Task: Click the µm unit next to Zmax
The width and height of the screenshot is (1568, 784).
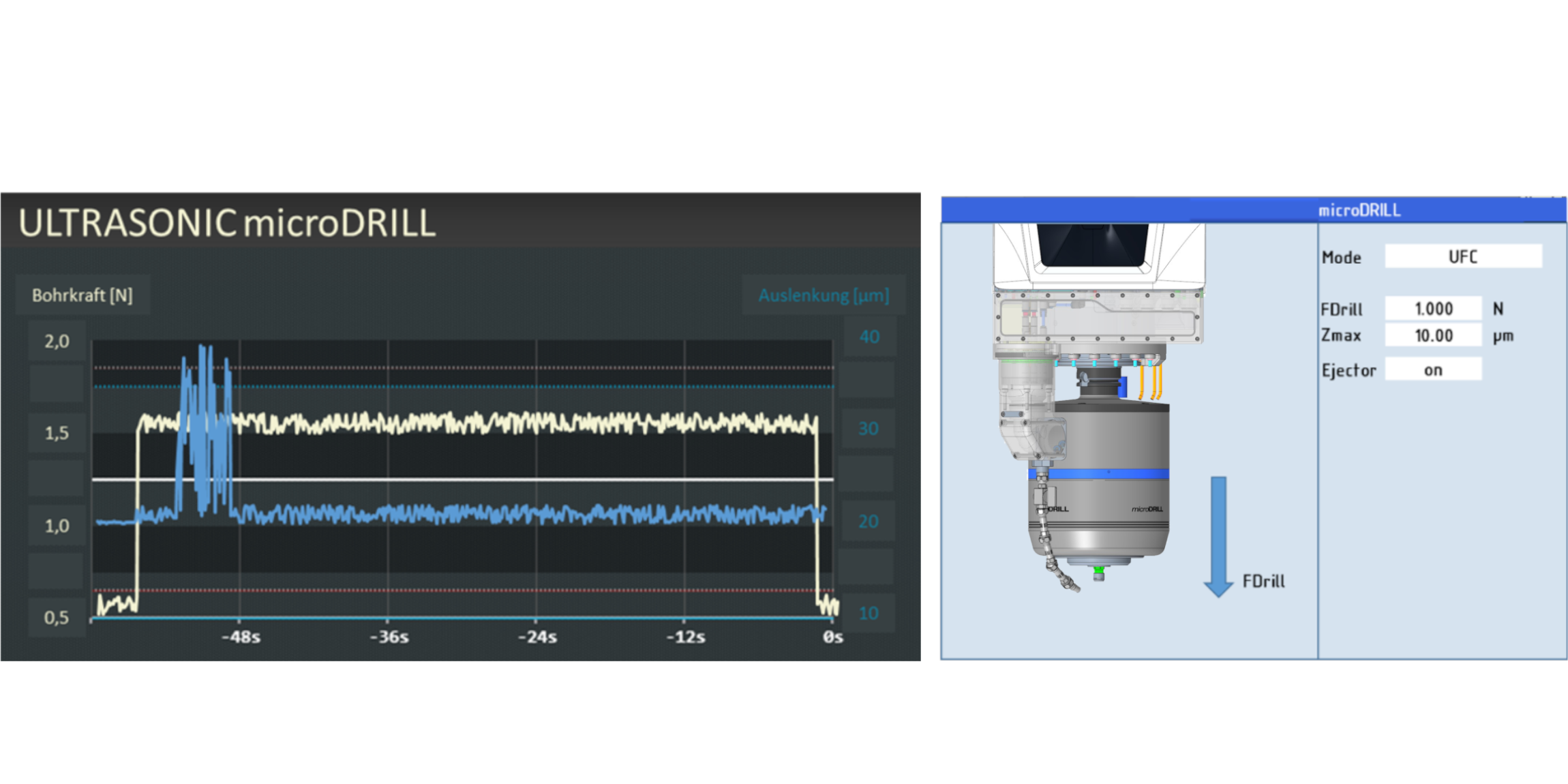Action: click(x=1503, y=336)
